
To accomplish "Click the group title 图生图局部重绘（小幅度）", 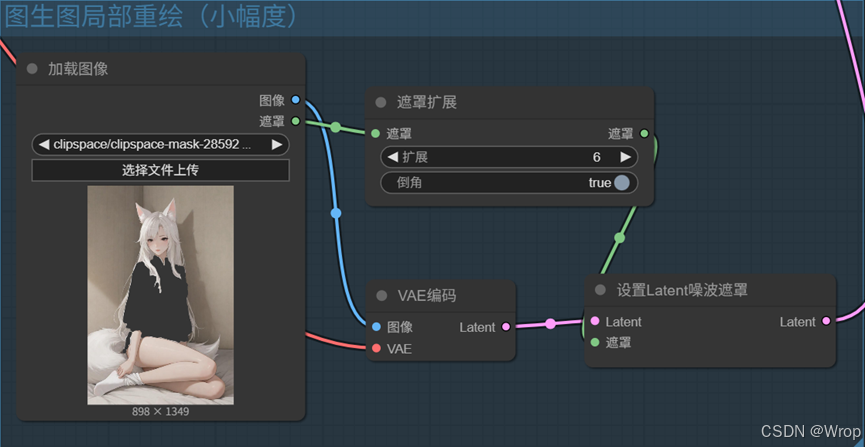I will point(152,17).
